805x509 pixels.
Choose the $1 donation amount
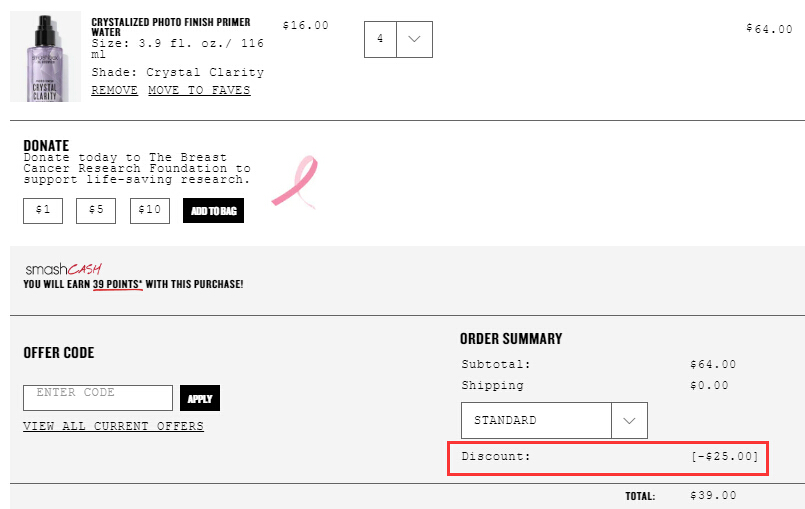pos(43,211)
